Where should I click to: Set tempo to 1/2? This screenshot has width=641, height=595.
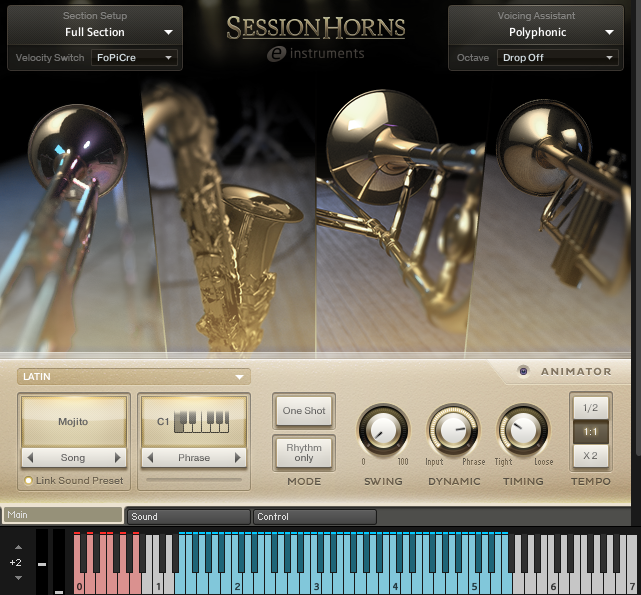pyautogui.click(x=590, y=408)
